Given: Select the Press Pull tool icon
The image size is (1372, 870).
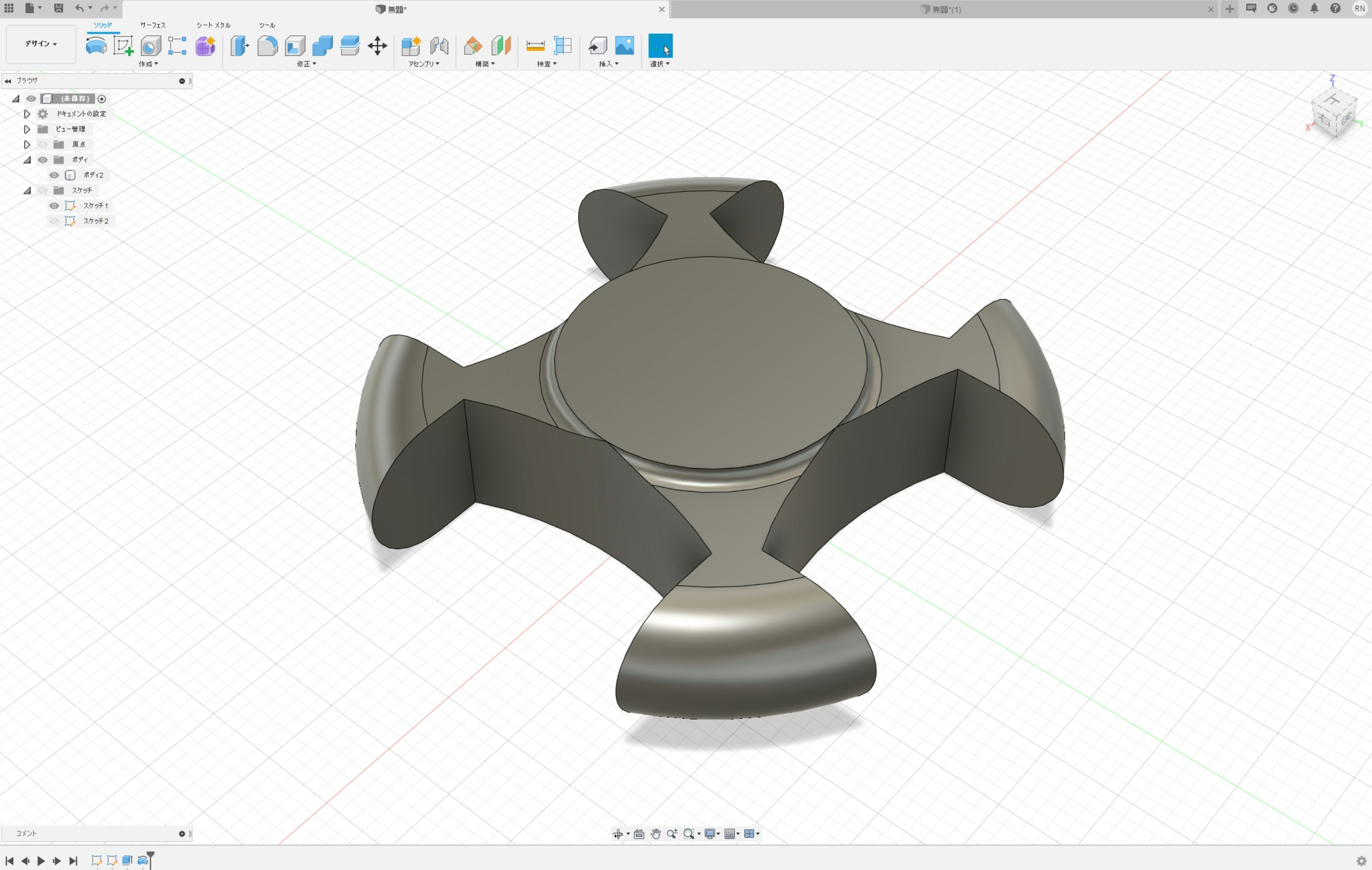Looking at the screenshot, I should [239, 45].
